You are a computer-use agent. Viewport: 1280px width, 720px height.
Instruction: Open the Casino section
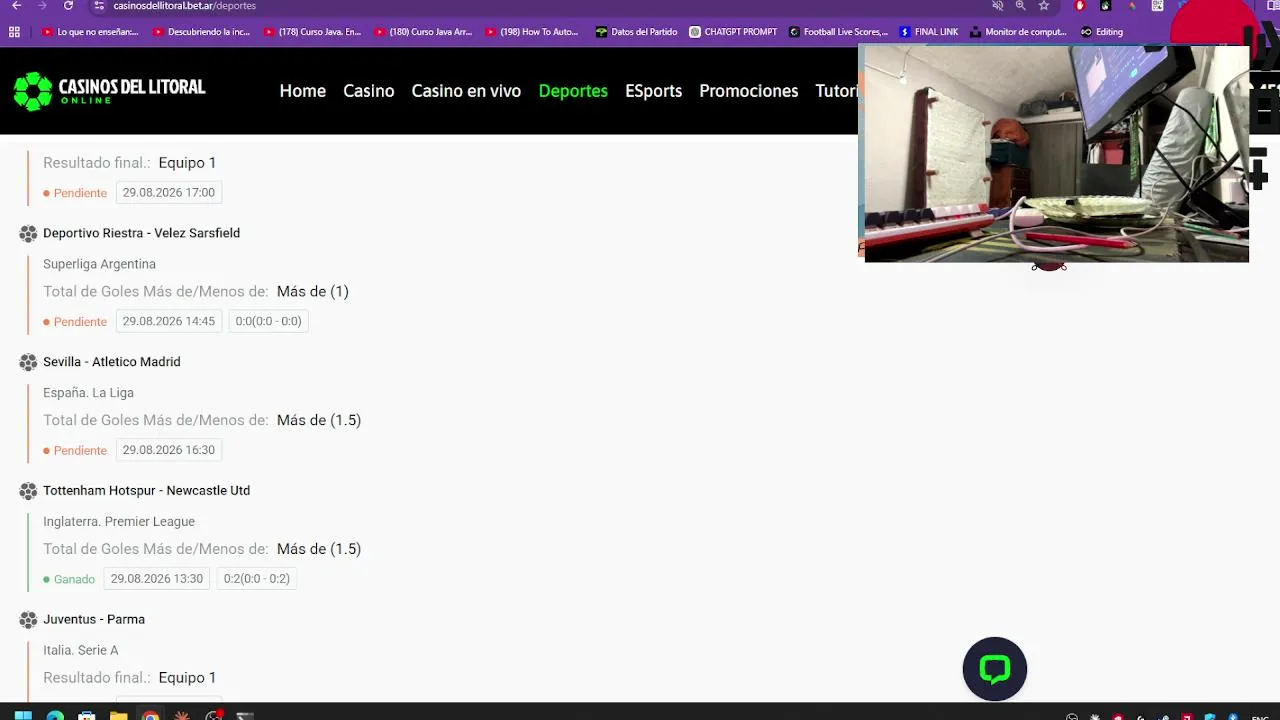(x=369, y=91)
